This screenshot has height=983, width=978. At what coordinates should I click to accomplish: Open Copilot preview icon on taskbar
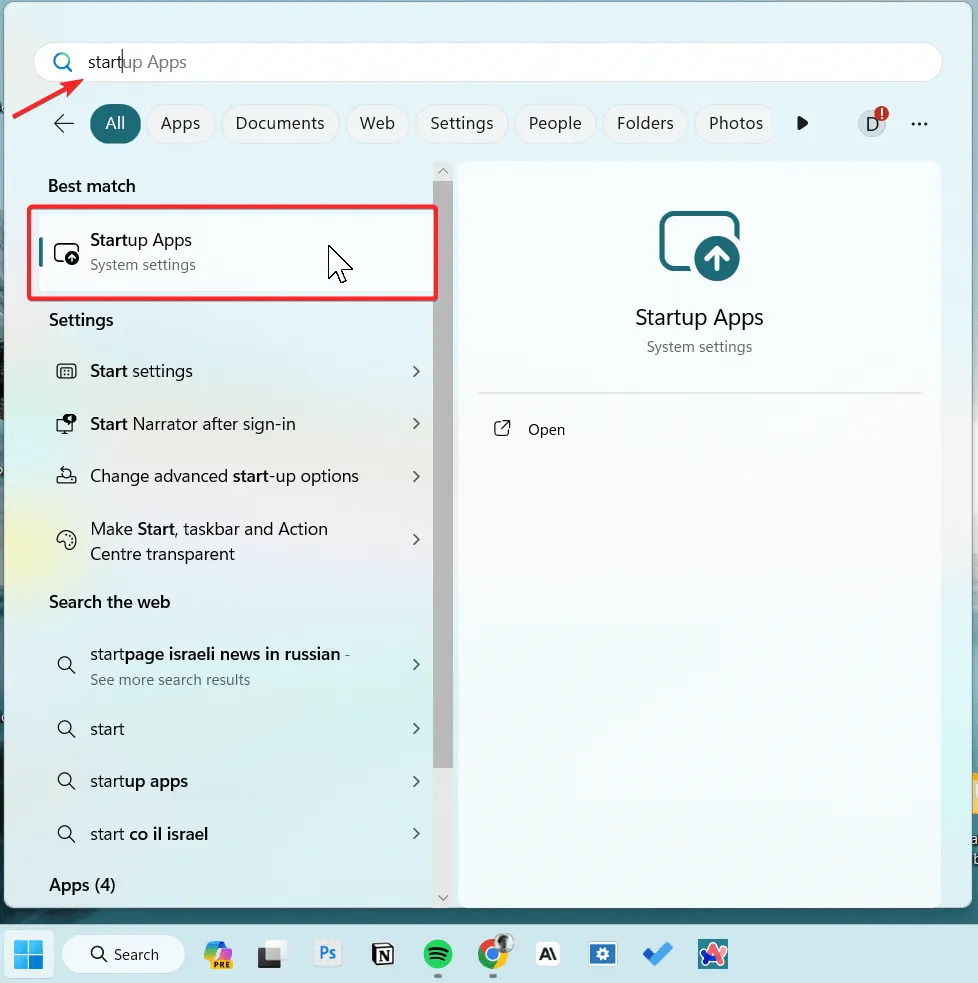point(218,954)
